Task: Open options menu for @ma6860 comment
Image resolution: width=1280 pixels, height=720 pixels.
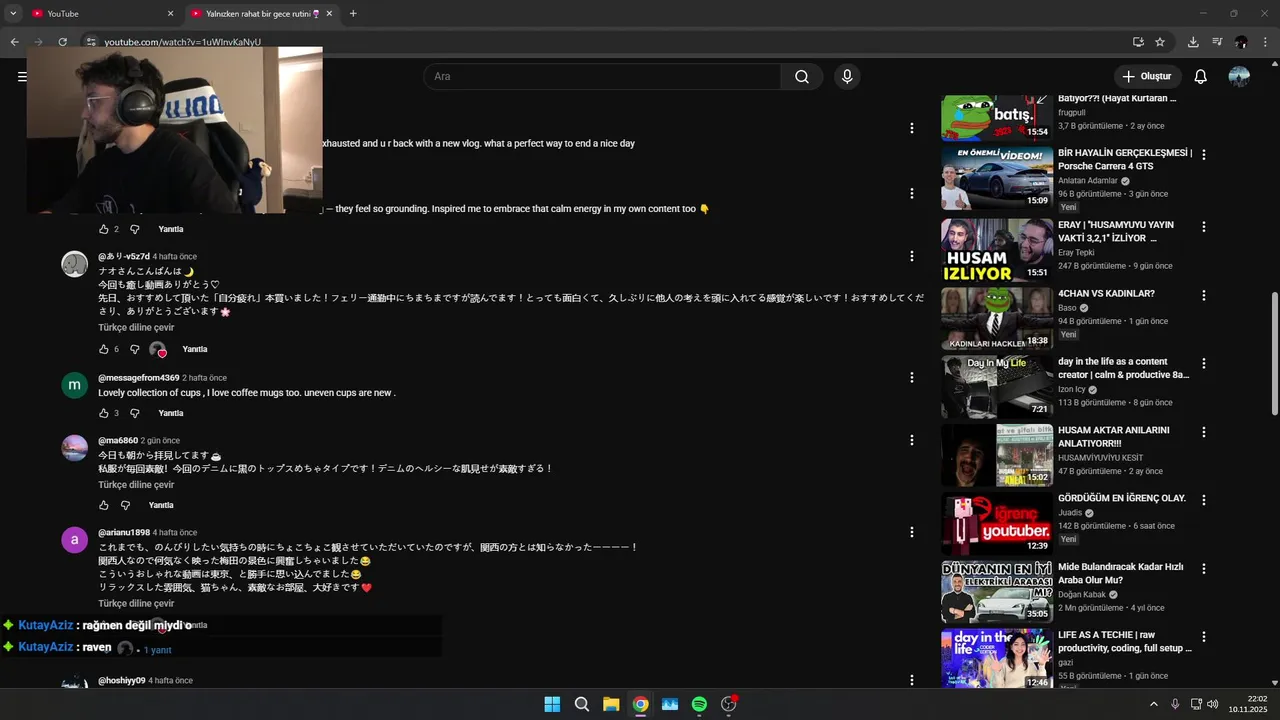Action: coord(911,440)
